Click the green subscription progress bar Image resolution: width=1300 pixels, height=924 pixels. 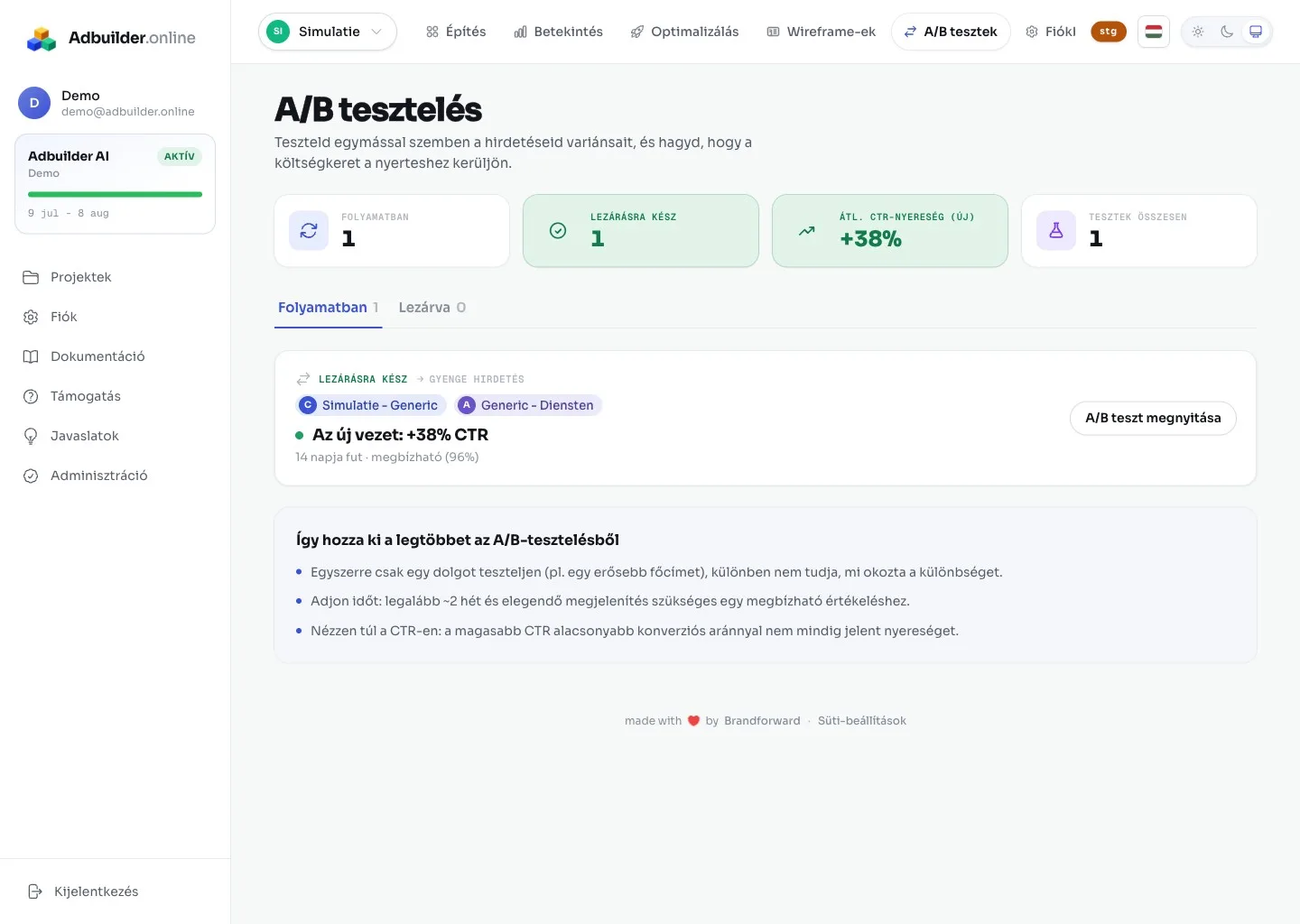(116, 194)
